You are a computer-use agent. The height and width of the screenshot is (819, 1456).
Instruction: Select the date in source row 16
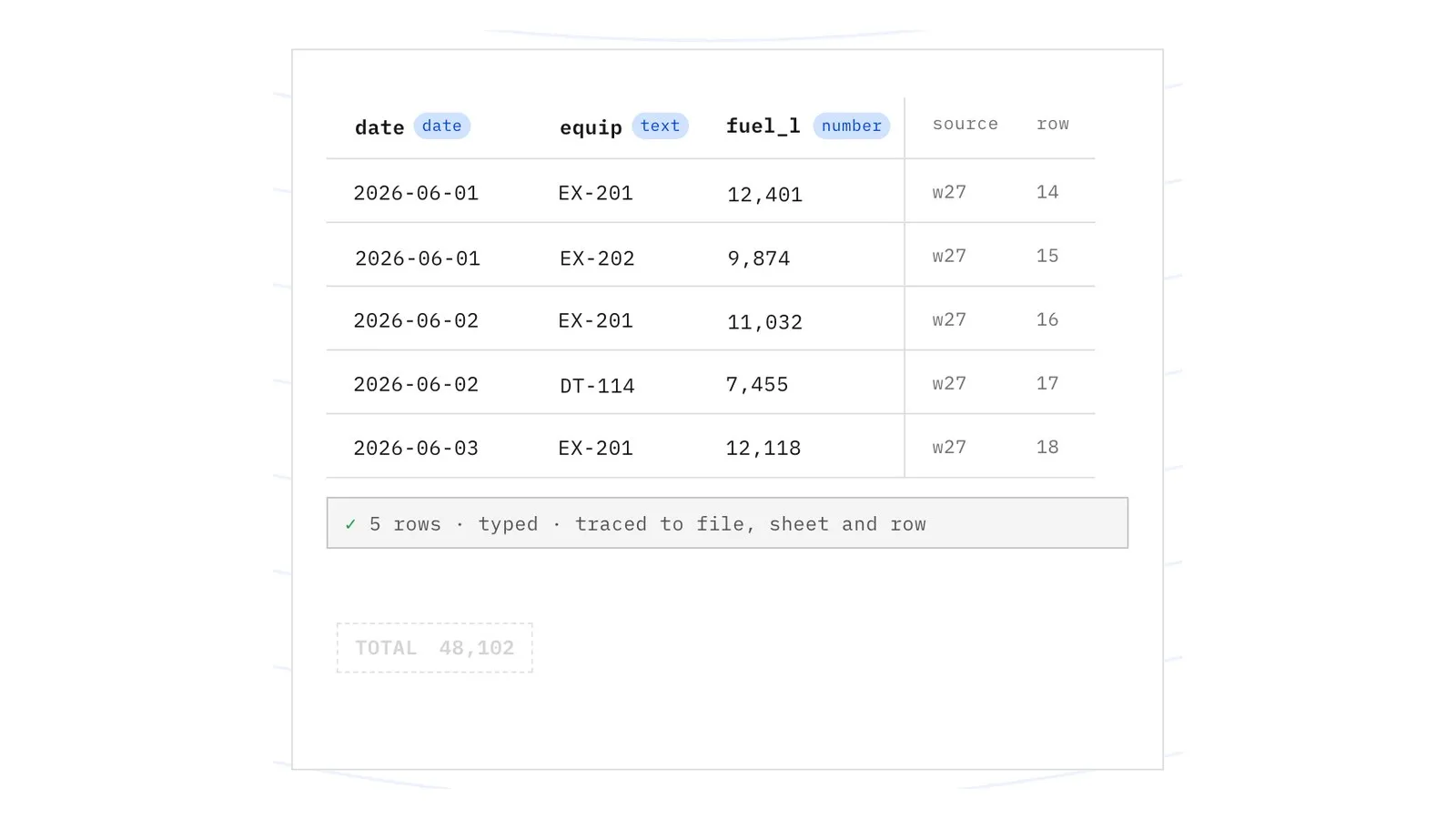[416, 320]
